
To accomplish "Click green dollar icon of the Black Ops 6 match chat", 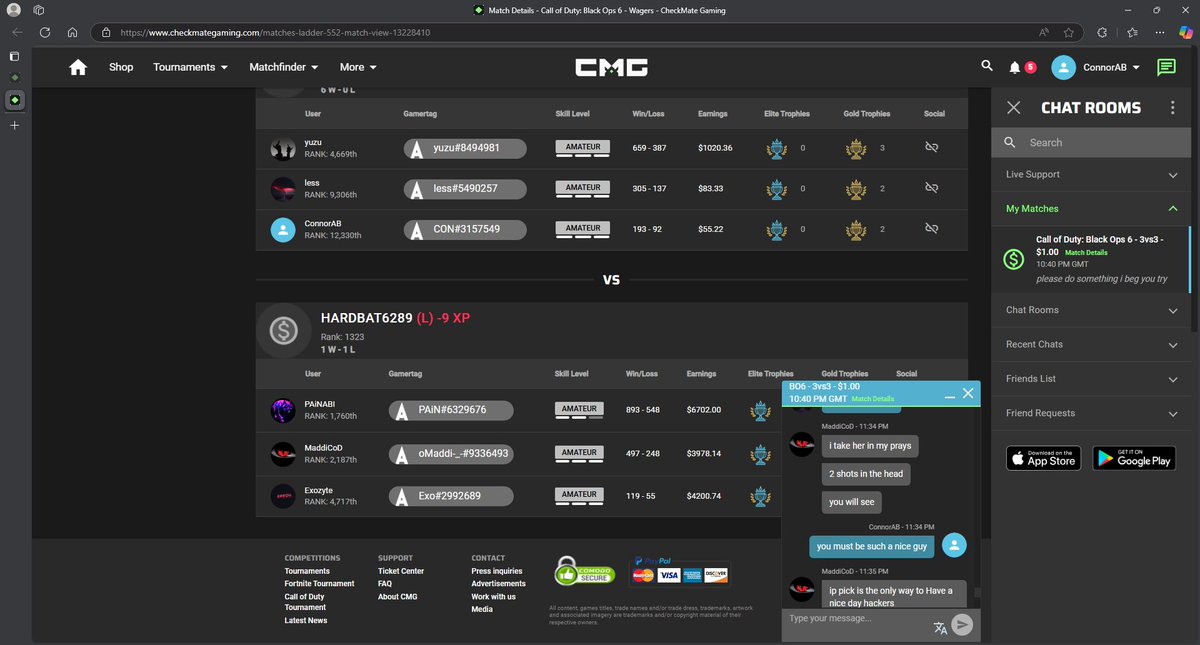I will coord(1015,259).
